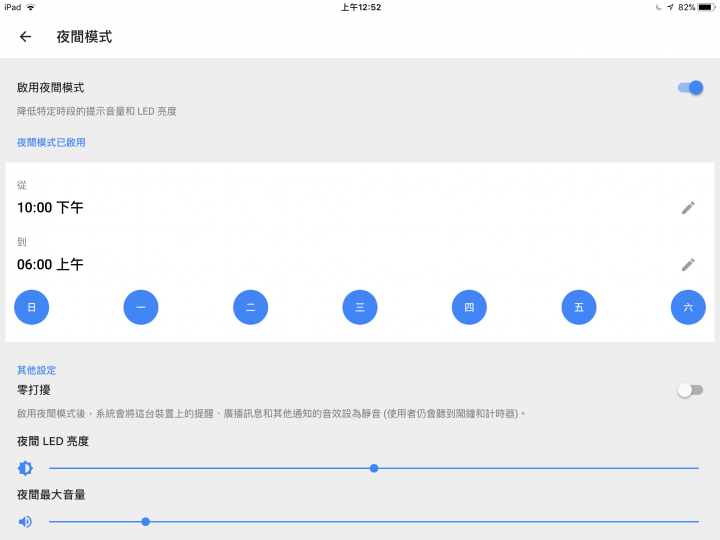Click the 其他設定 section heading
The width and height of the screenshot is (720, 540).
pos(36,370)
